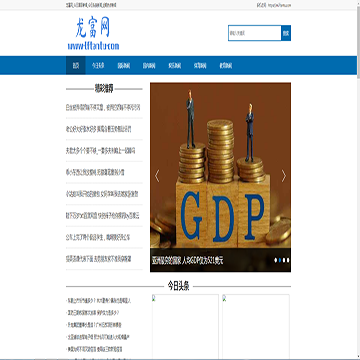Open the first broken-image thumbnail under 今日头条
This screenshot has width=360, height=360.
pos(185,327)
